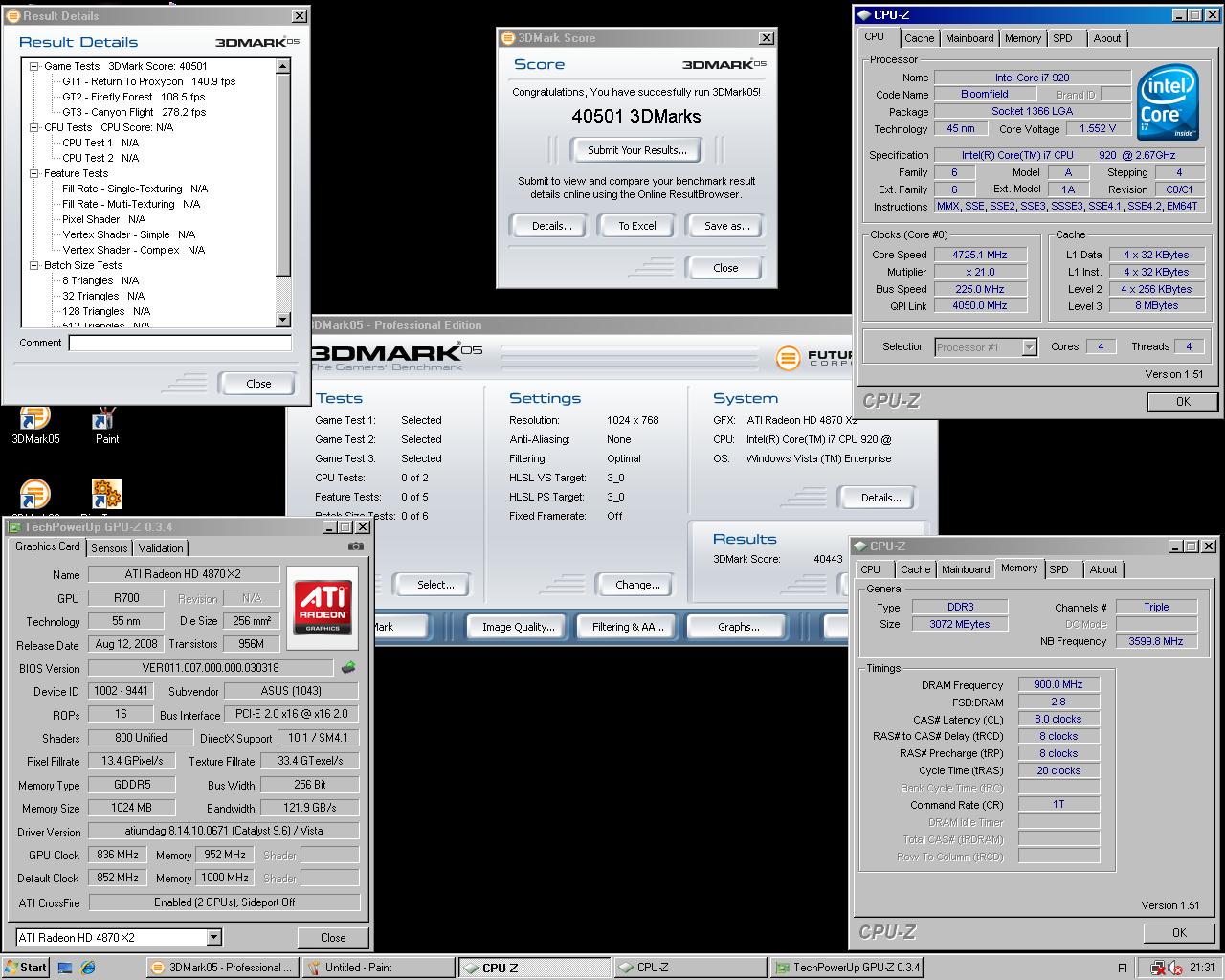The height and width of the screenshot is (980, 1225).
Task: Collapse the Game Tests tree node
Action: coord(34,66)
